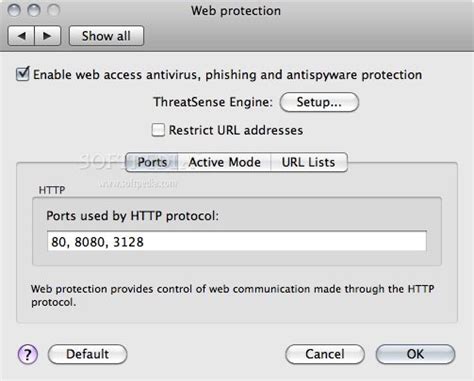This screenshot has height=381, width=474.
Task: Disable web access antivirus protection checkbox
Action: point(23,74)
